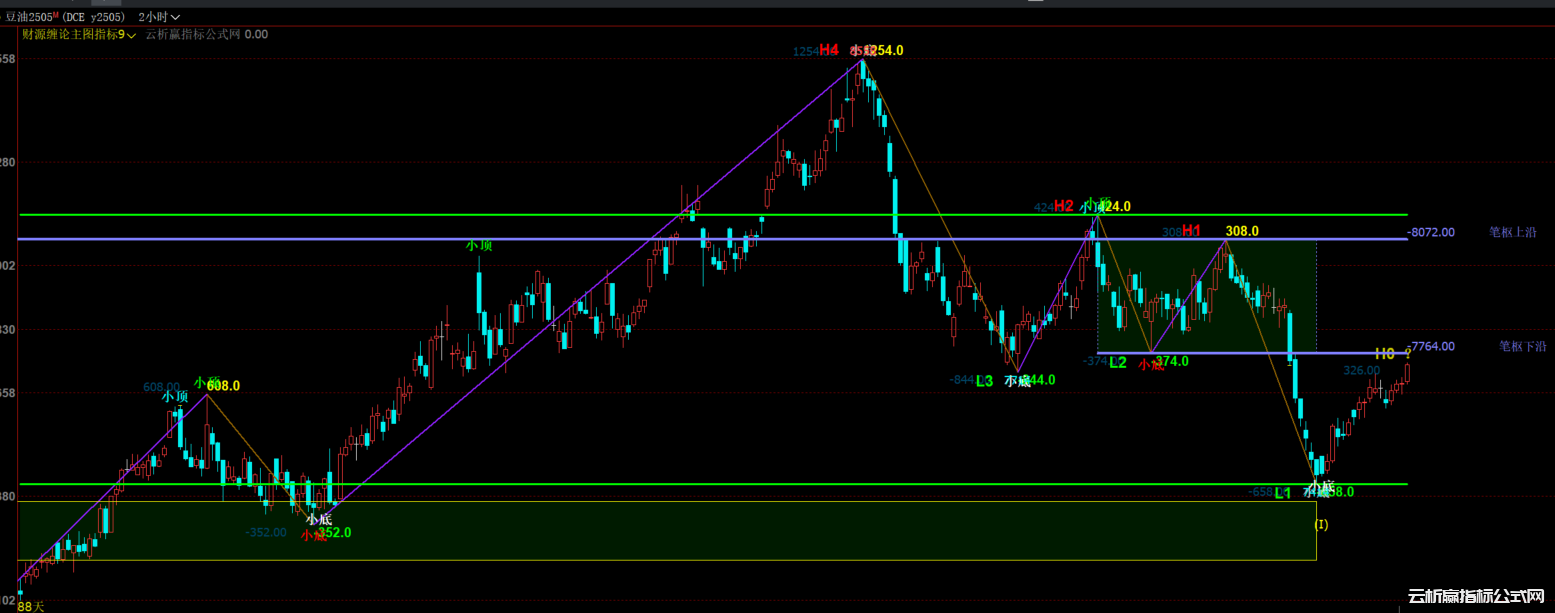
Task: Click the yellow (I) marker
Action: tap(1321, 524)
